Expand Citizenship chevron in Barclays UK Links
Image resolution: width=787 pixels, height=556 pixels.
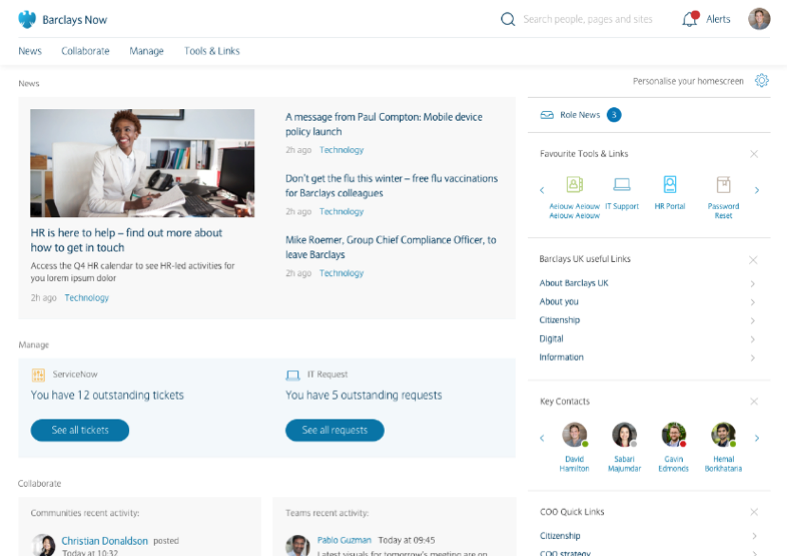tap(753, 321)
